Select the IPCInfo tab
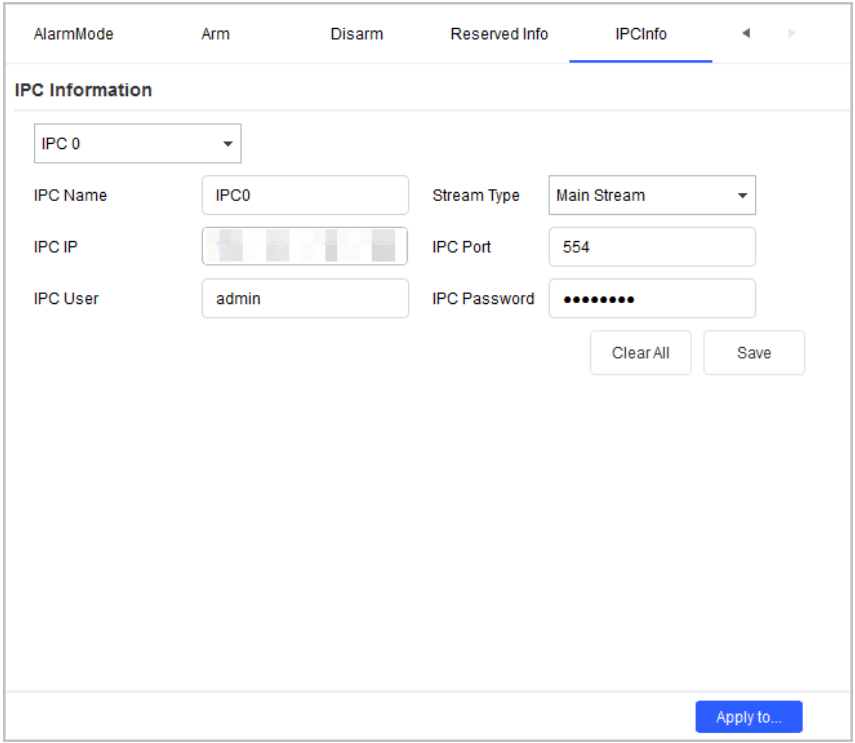Screen dimensions: 855x743 point(641,34)
